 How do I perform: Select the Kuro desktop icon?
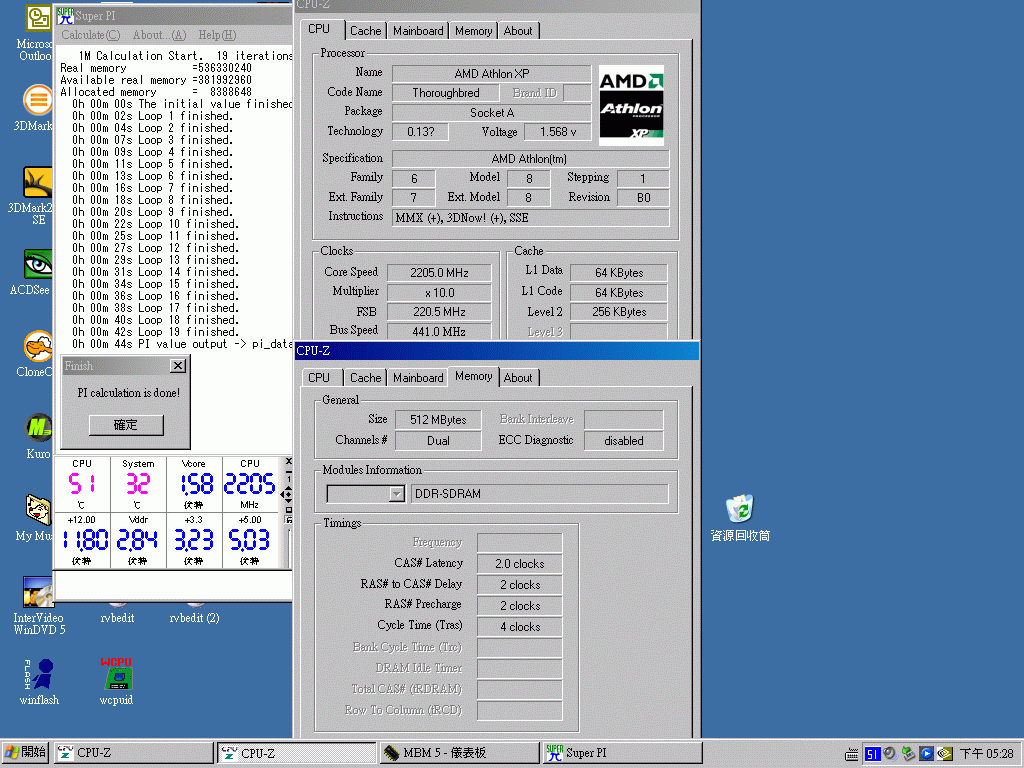(38, 428)
